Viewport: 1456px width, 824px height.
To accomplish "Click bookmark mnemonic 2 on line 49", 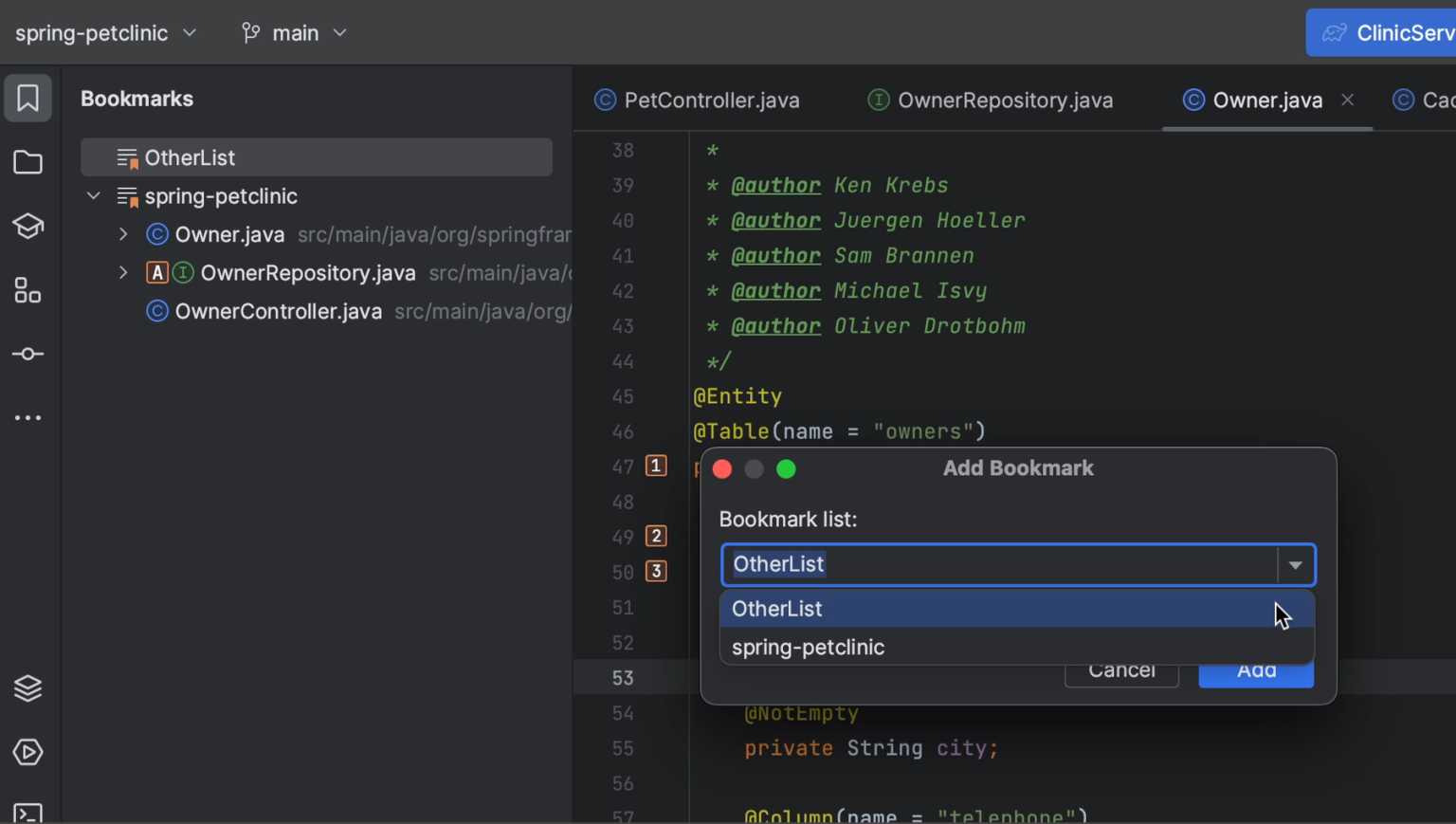I will pos(656,536).
